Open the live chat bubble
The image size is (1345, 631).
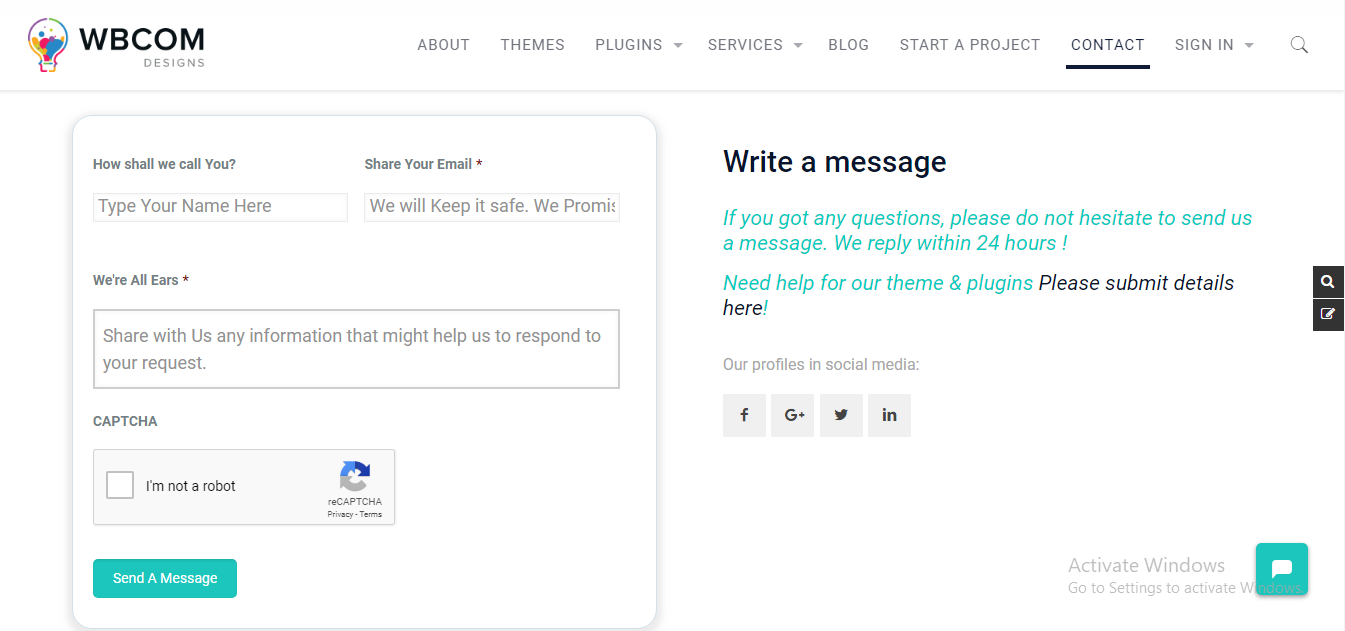click(x=1282, y=568)
